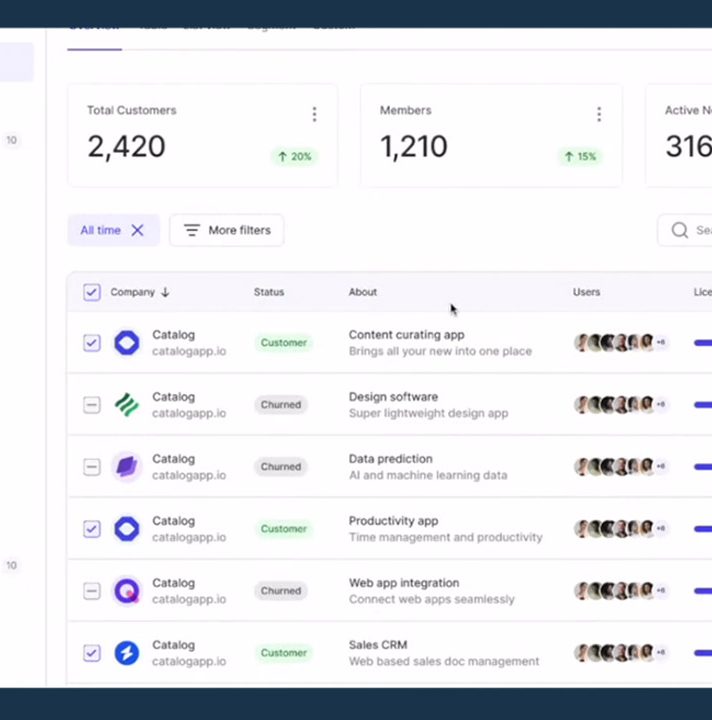Check the Design software row checkbox
The image size is (712, 720).
pos(92,405)
